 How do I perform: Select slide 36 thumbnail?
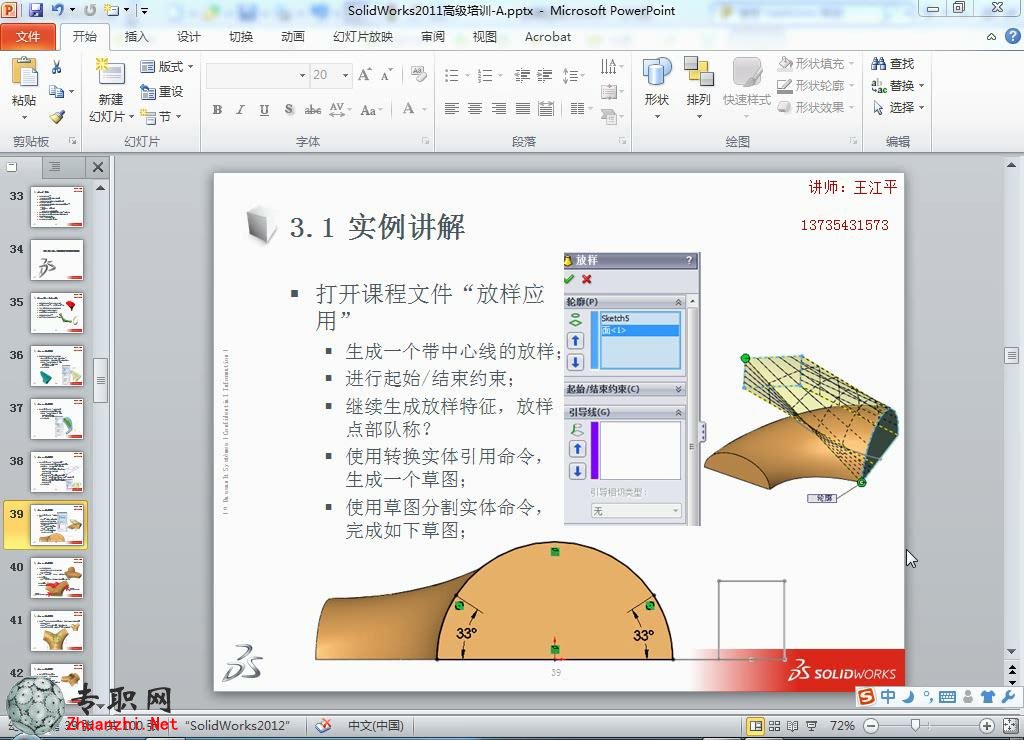pyautogui.click(x=57, y=366)
